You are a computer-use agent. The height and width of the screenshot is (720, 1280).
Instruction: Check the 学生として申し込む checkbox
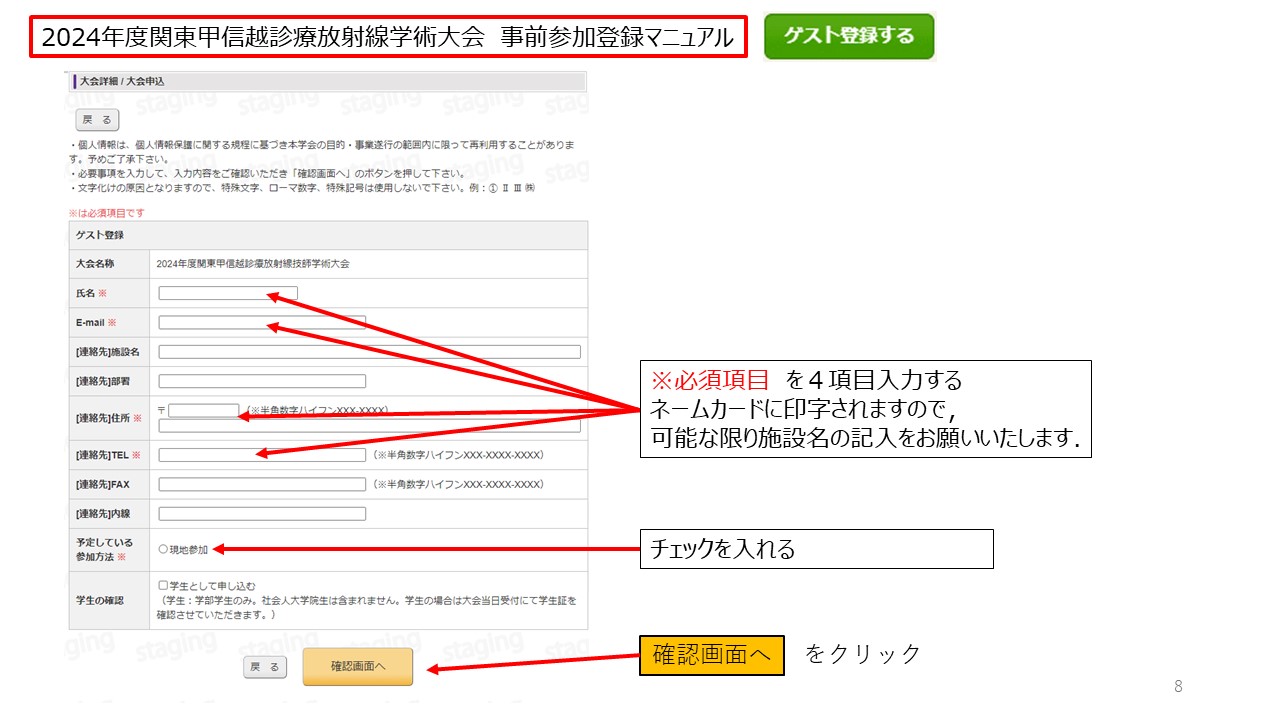click(x=163, y=585)
